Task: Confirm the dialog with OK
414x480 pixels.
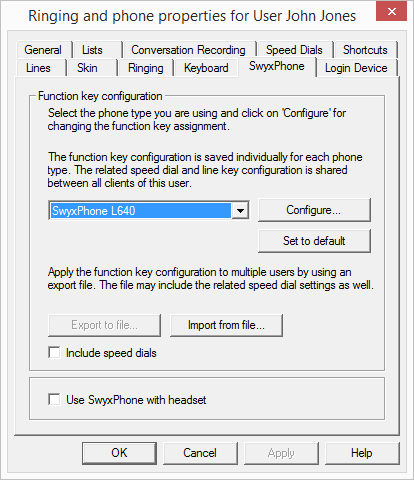Action: [x=119, y=453]
